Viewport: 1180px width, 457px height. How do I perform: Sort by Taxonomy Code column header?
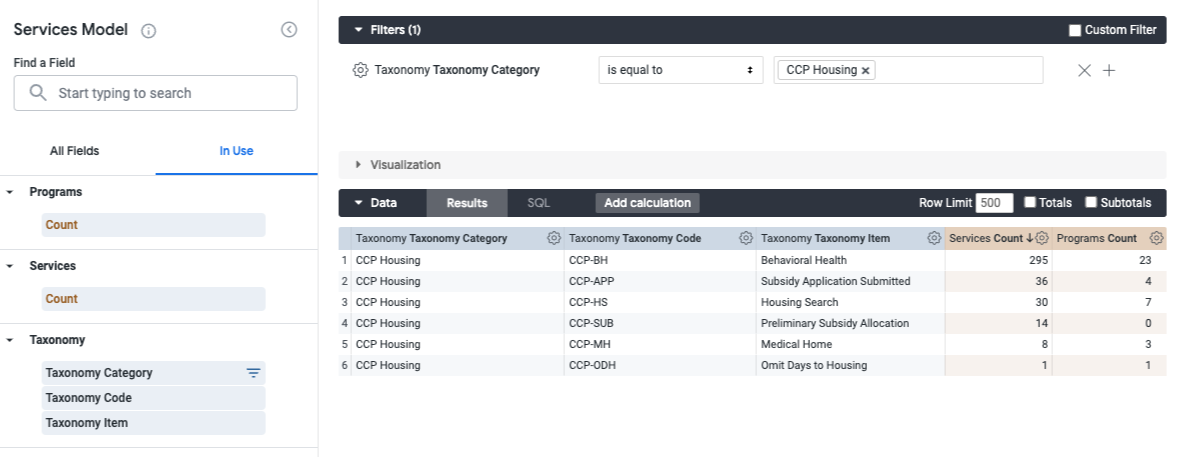[635, 238]
